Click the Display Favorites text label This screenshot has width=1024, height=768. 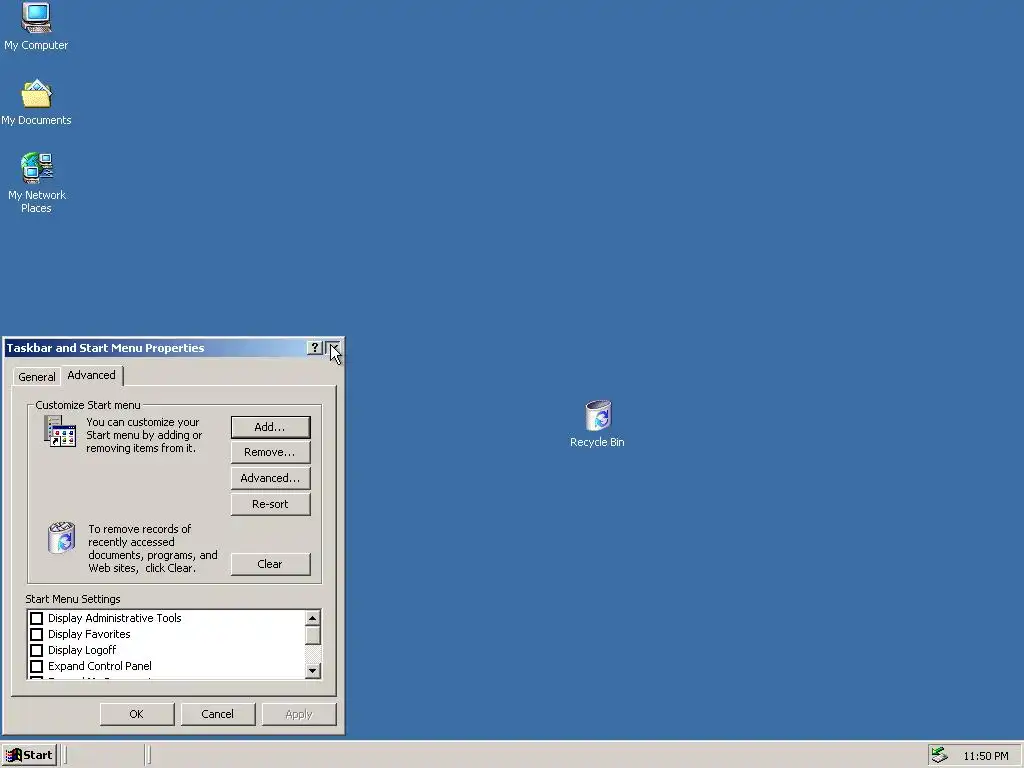[89, 634]
